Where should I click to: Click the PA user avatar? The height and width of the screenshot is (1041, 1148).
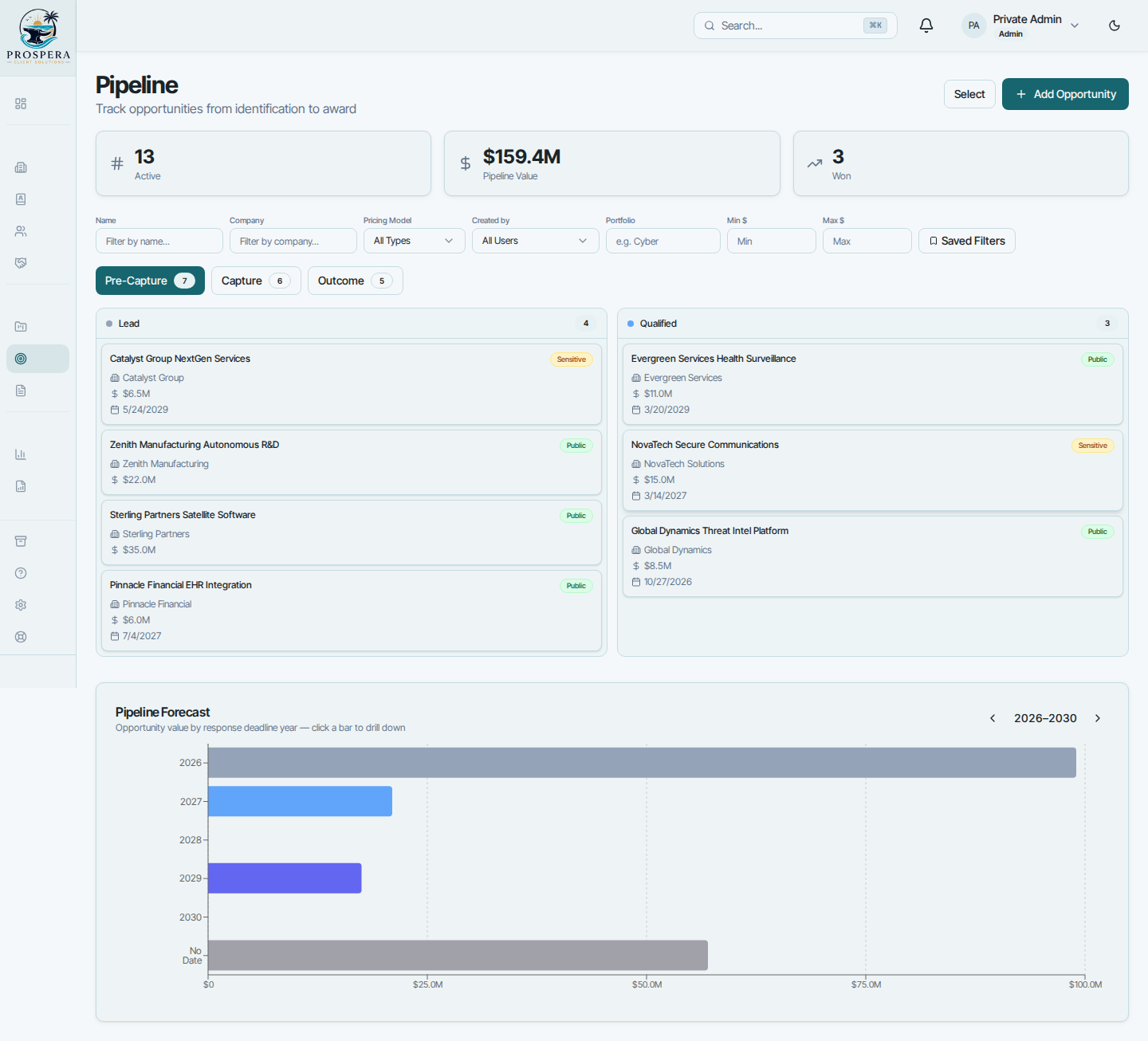[x=973, y=26]
